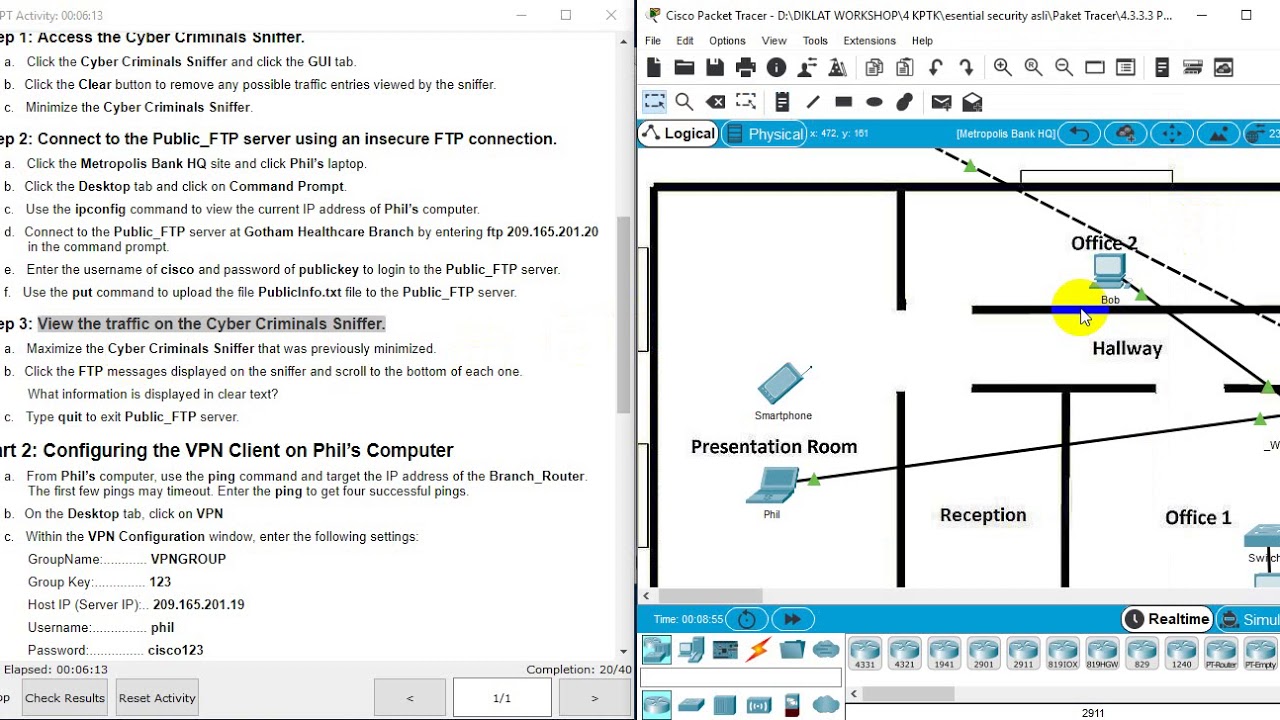Viewport: 1280px width, 720px height.
Task: Click Bob's PC in Office 2
Action: click(x=1109, y=272)
